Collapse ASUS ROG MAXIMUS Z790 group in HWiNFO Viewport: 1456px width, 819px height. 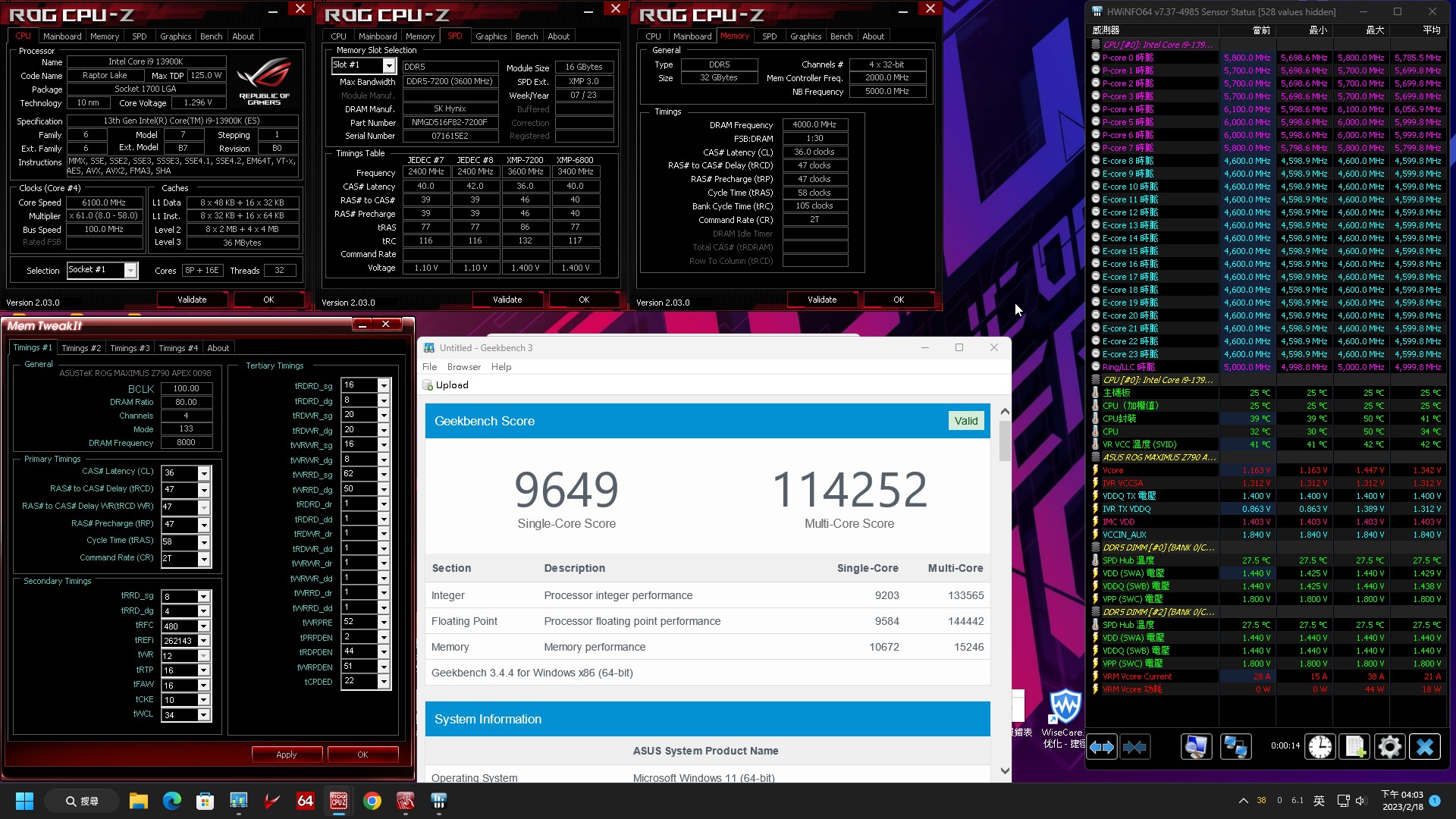1096,457
